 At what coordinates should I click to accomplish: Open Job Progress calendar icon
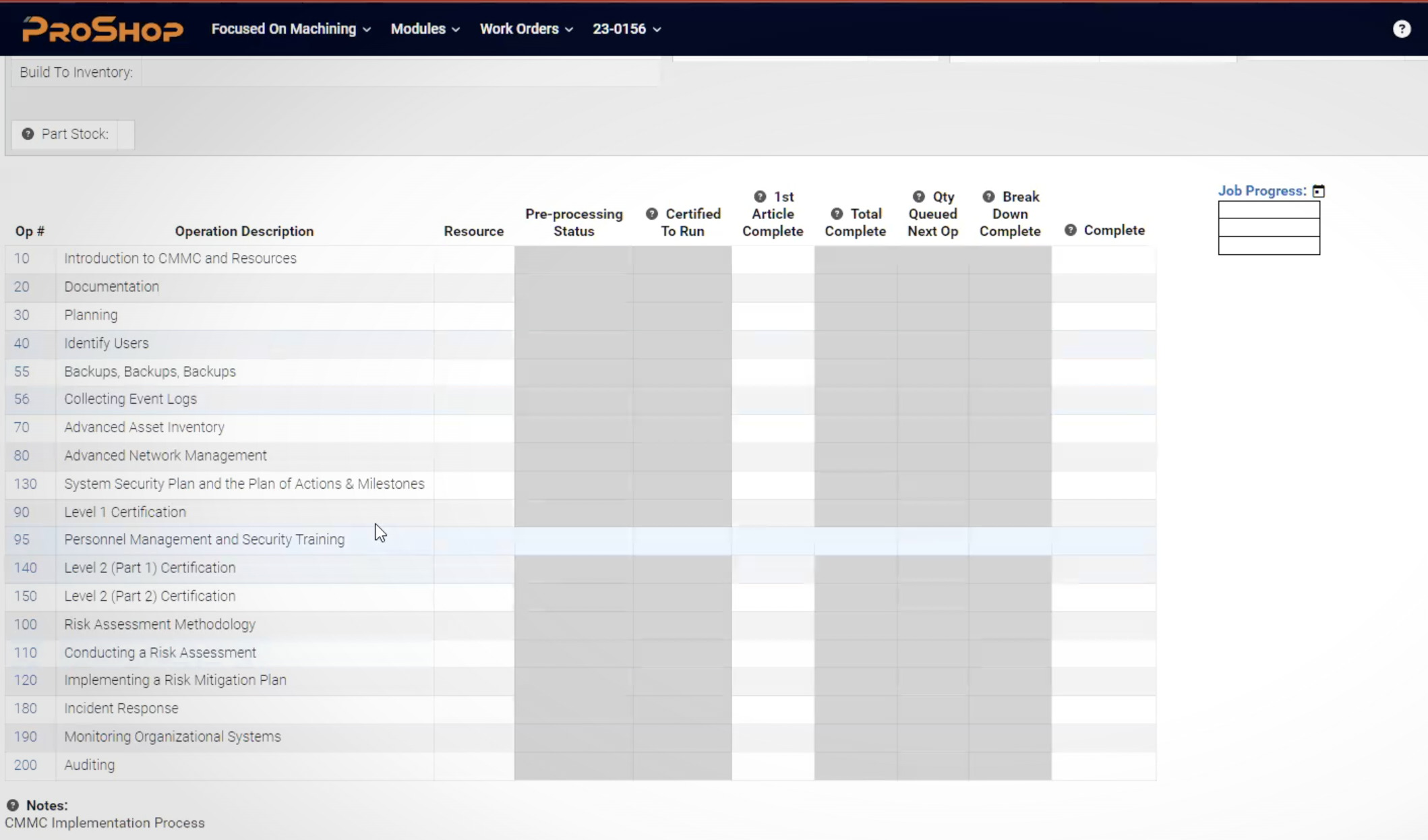tap(1319, 191)
